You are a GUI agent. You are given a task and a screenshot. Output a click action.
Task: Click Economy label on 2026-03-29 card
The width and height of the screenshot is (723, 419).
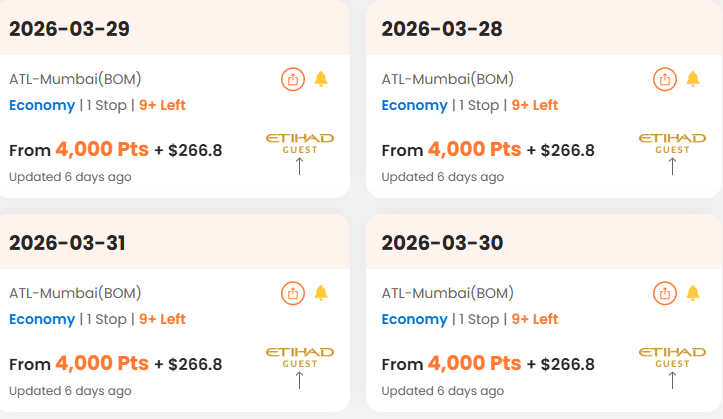tap(42, 105)
